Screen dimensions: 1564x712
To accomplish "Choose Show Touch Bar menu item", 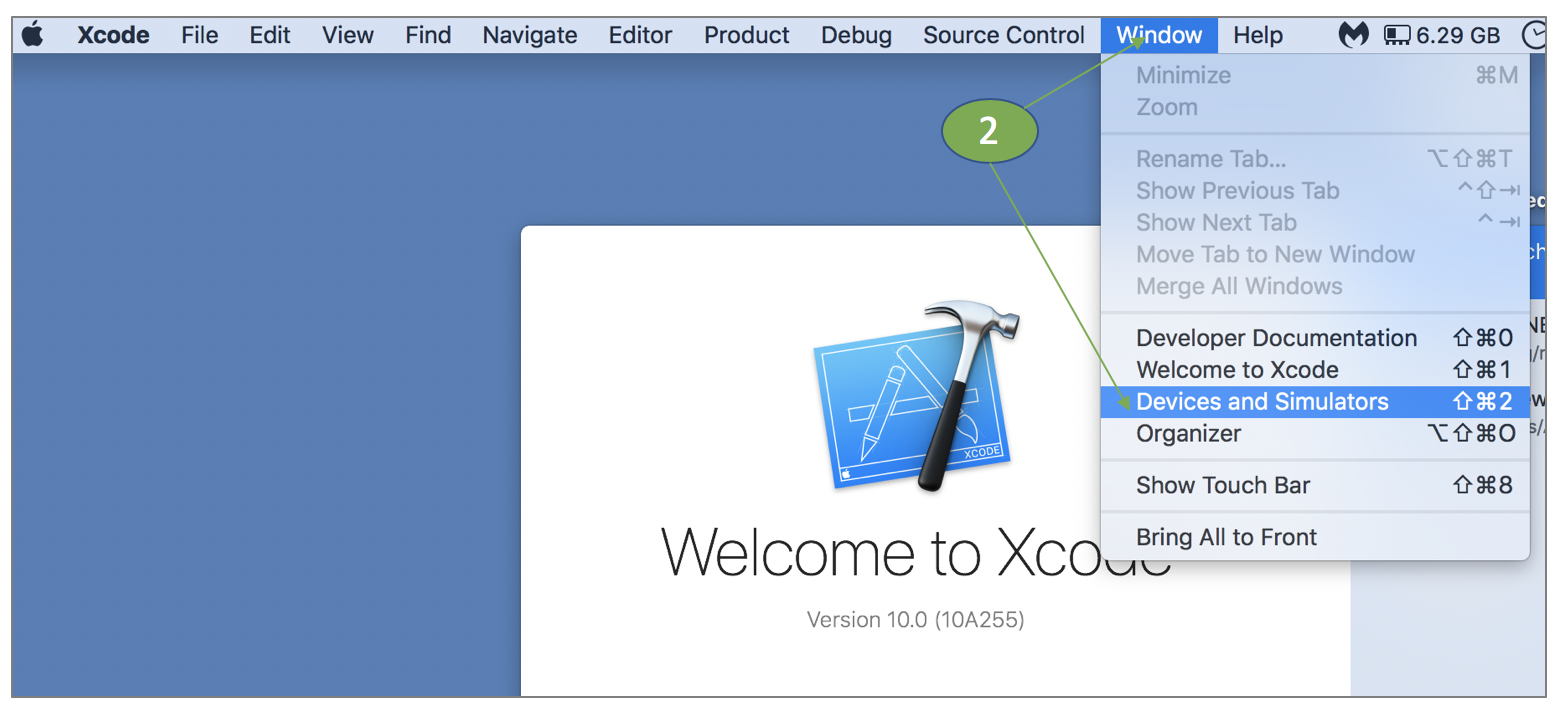I will click(x=1223, y=486).
